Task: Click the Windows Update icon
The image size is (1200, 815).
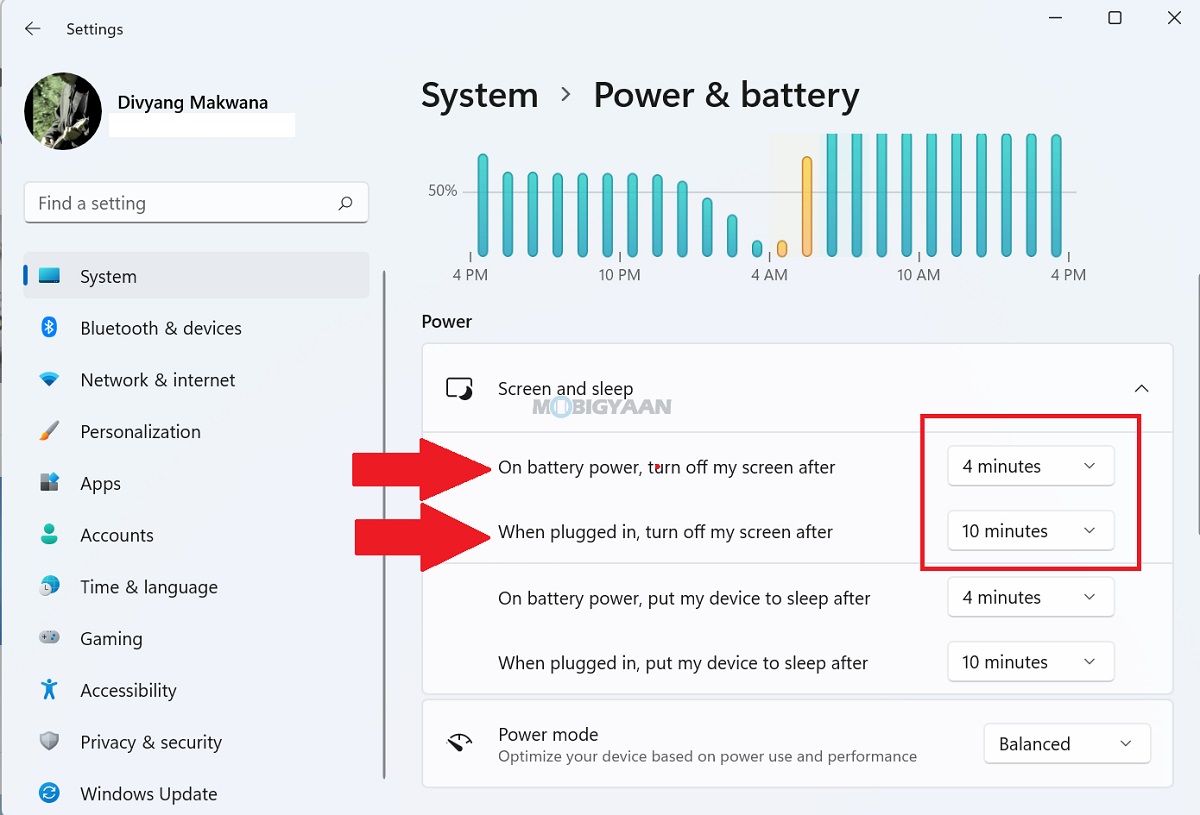Action: tap(48, 793)
